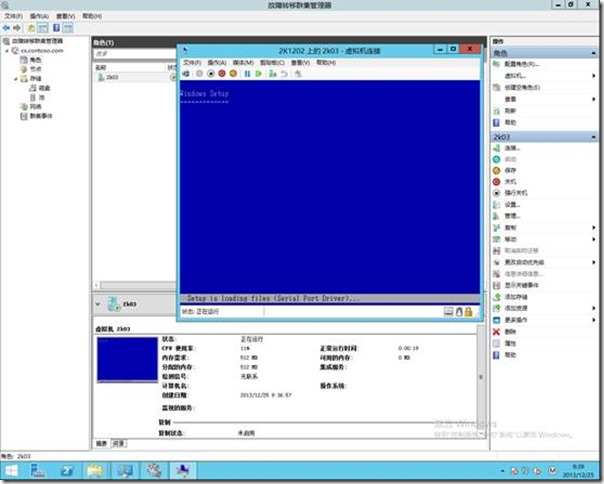Select 群集事件 node in the left tree
This screenshot has height=484, width=604.
pyautogui.click(x=40, y=116)
